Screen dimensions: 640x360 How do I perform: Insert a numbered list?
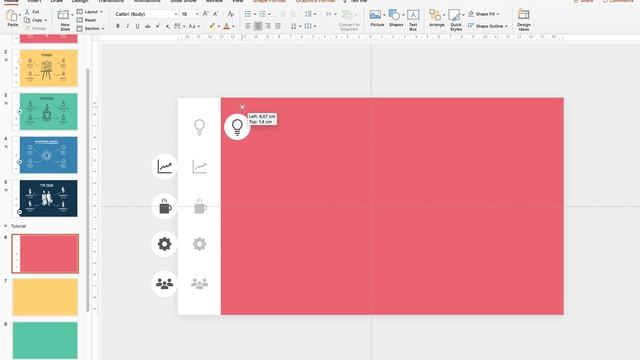(262, 14)
